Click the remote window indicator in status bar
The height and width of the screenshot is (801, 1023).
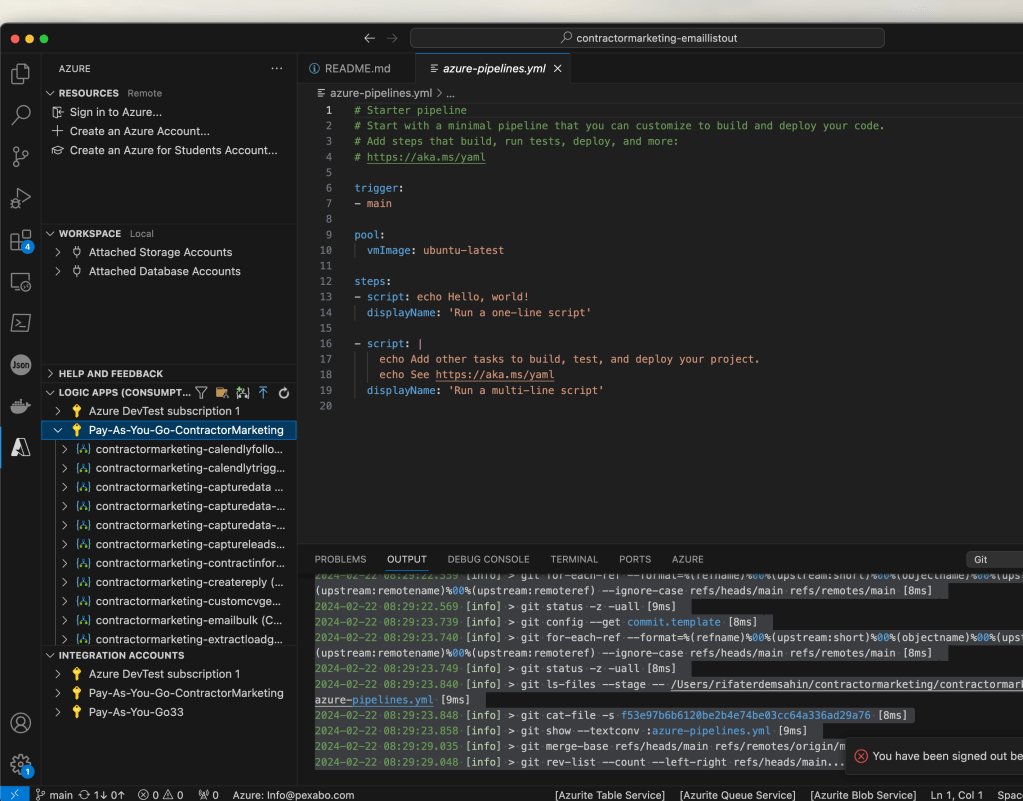tap(14, 794)
